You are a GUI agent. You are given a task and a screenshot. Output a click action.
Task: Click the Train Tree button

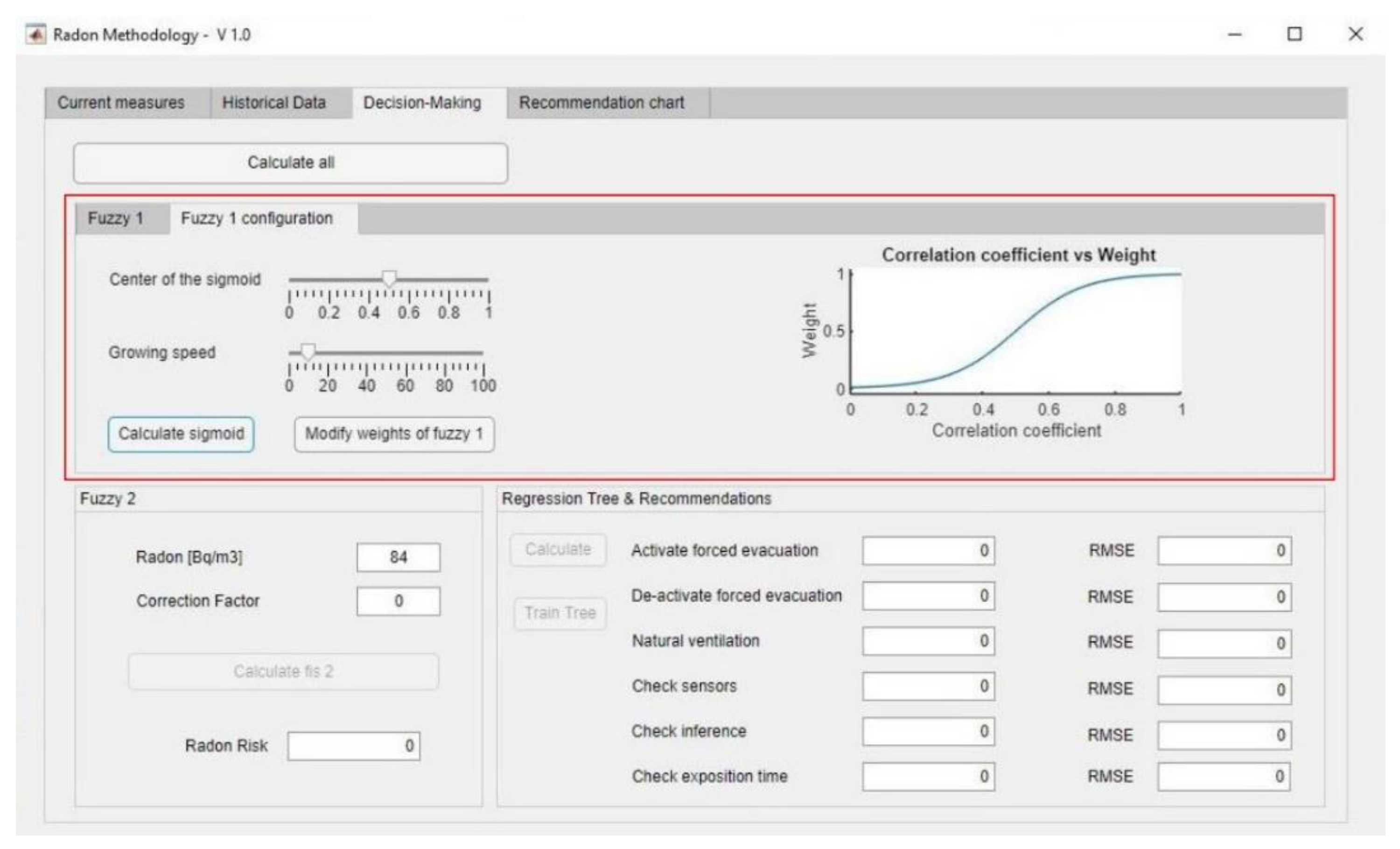pyautogui.click(x=560, y=613)
